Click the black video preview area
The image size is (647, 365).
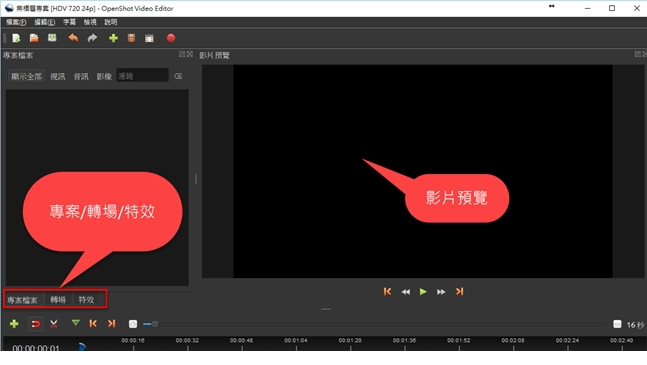click(x=423, y=171)
